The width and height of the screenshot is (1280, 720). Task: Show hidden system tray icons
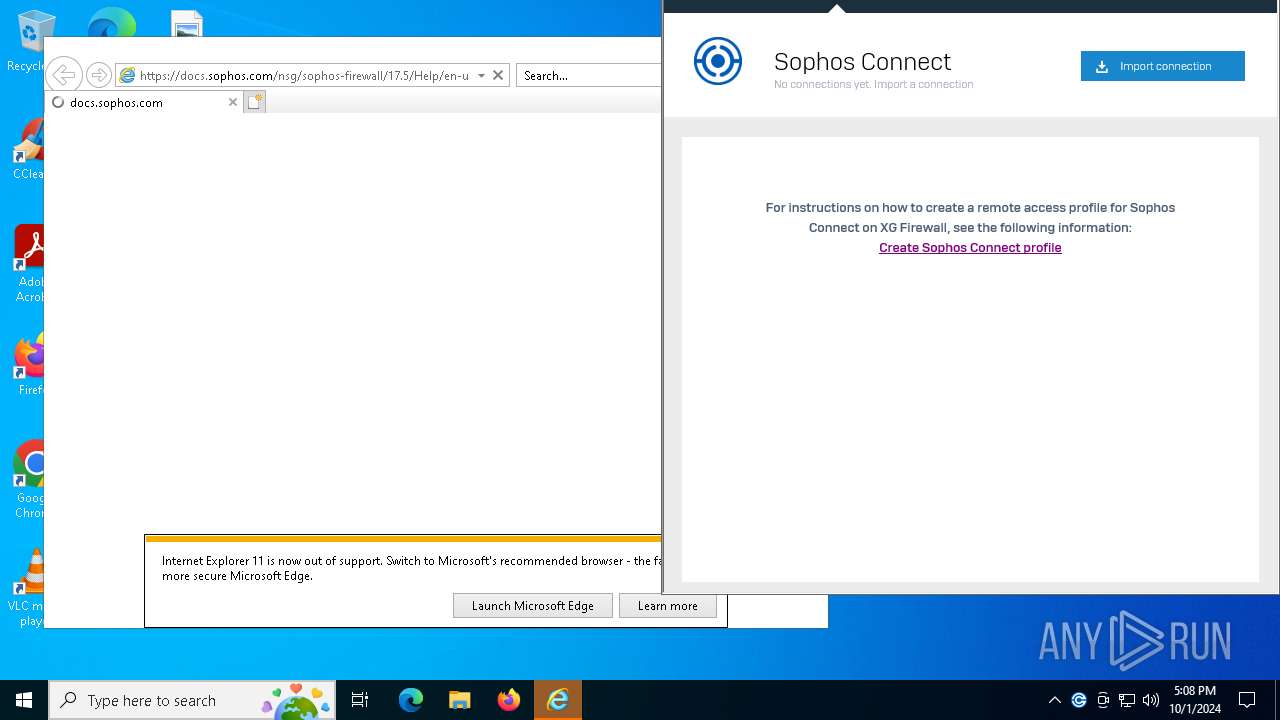click(x=1054, y=700)
